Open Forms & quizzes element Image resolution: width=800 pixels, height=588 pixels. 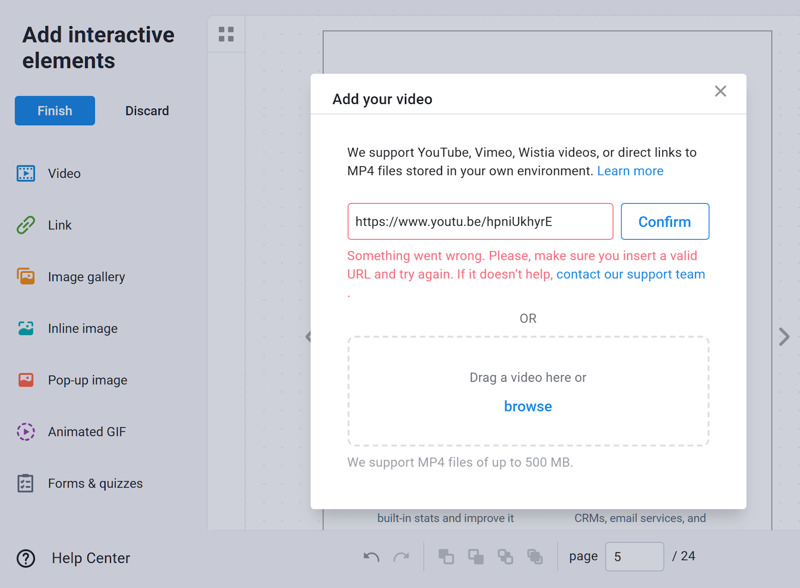80,483
